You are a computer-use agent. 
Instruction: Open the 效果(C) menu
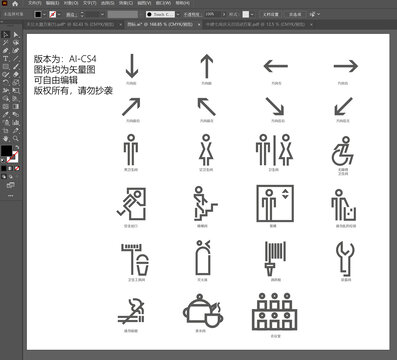tap(126, 3)
